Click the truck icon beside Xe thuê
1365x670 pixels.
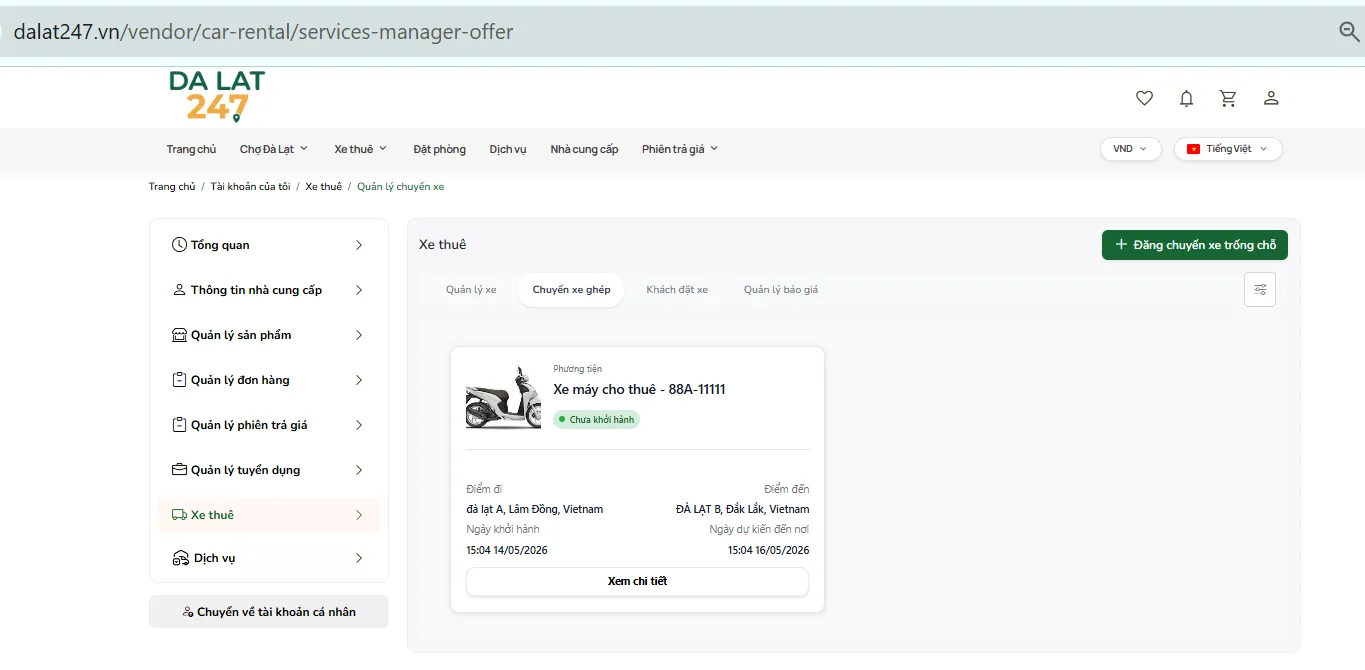(x=179, y=515)
